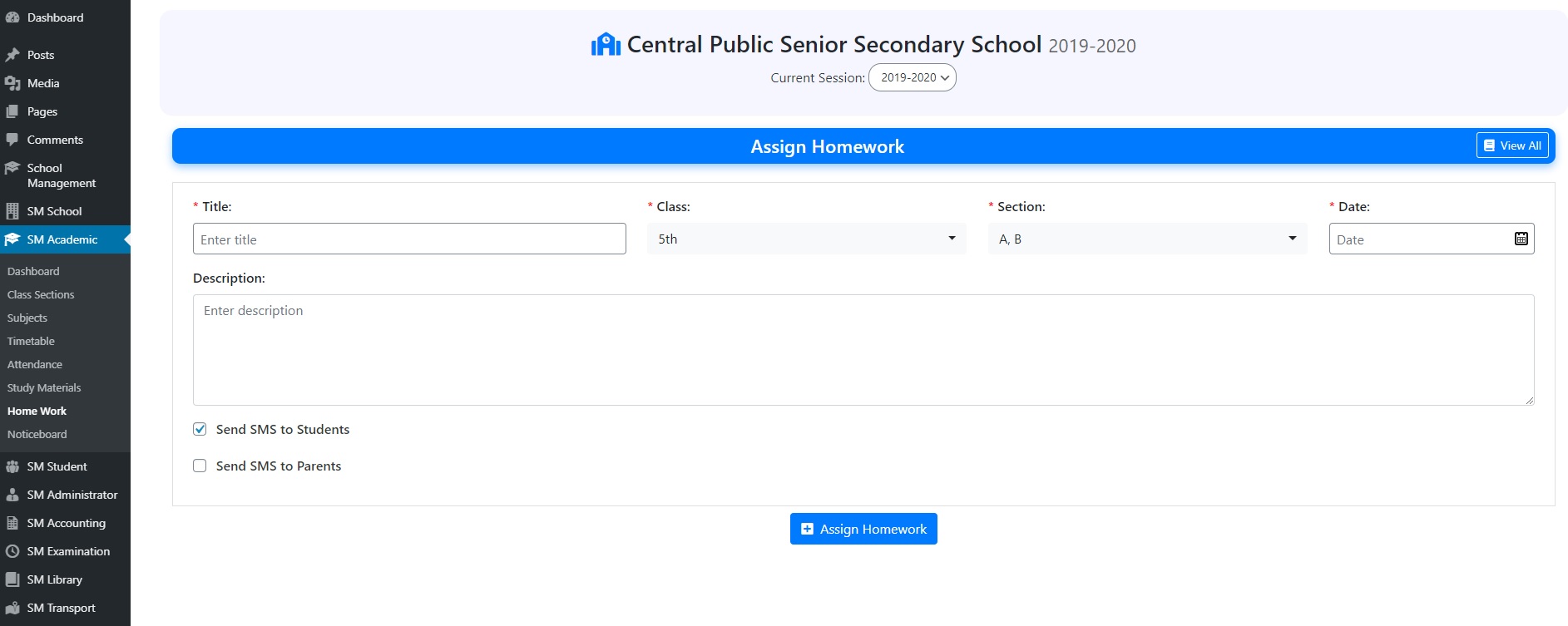Image resolution: width=1568 pixels, height=626 pixels.
Task: Click the Comments bubble icon
Action: click(12, 140)
